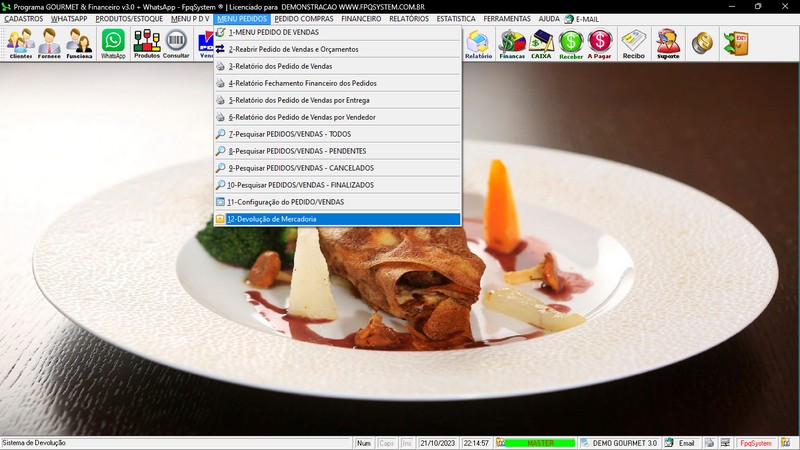Open the RELATÓRIOS menu

(409, 19)
